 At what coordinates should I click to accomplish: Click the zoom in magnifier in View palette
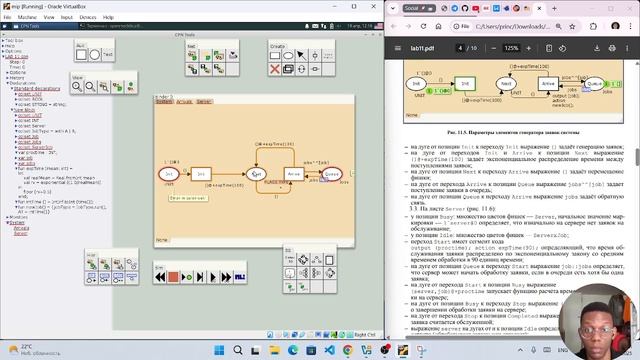coord(77,87)
